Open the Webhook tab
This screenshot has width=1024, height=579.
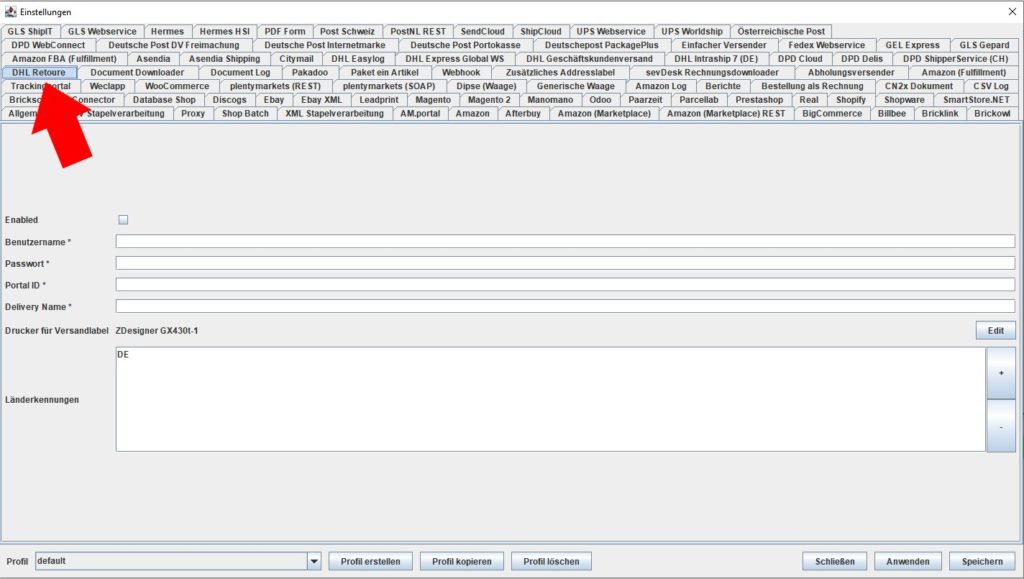(x=461, y=72)
